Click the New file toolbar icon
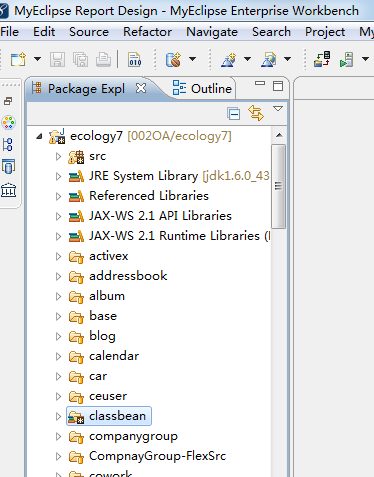 [x=18, y=60]
